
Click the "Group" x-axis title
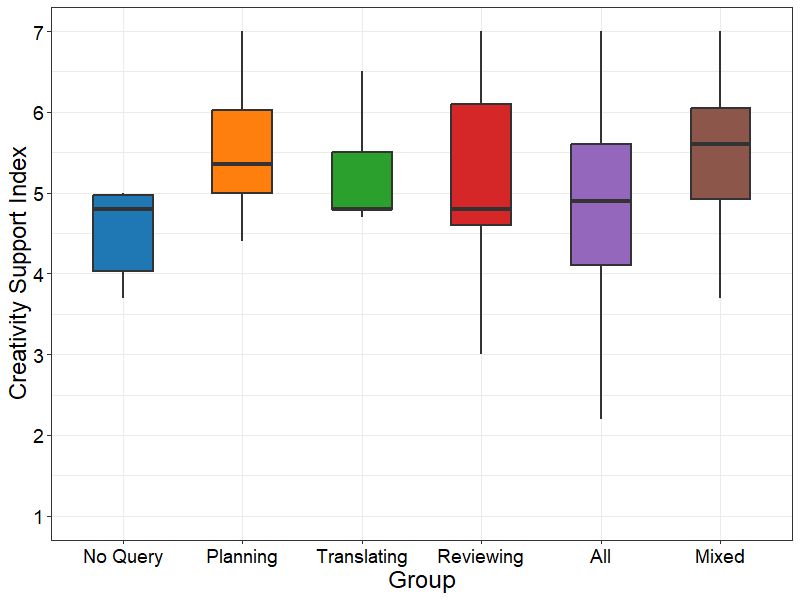[421, 581]
